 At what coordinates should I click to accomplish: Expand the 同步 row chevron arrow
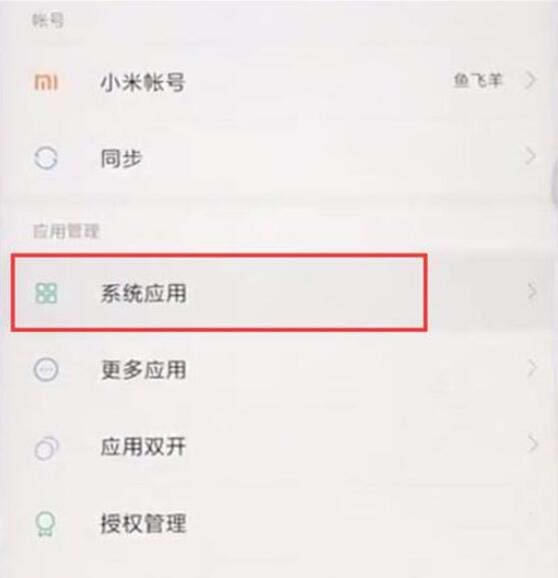coord(530,157)
